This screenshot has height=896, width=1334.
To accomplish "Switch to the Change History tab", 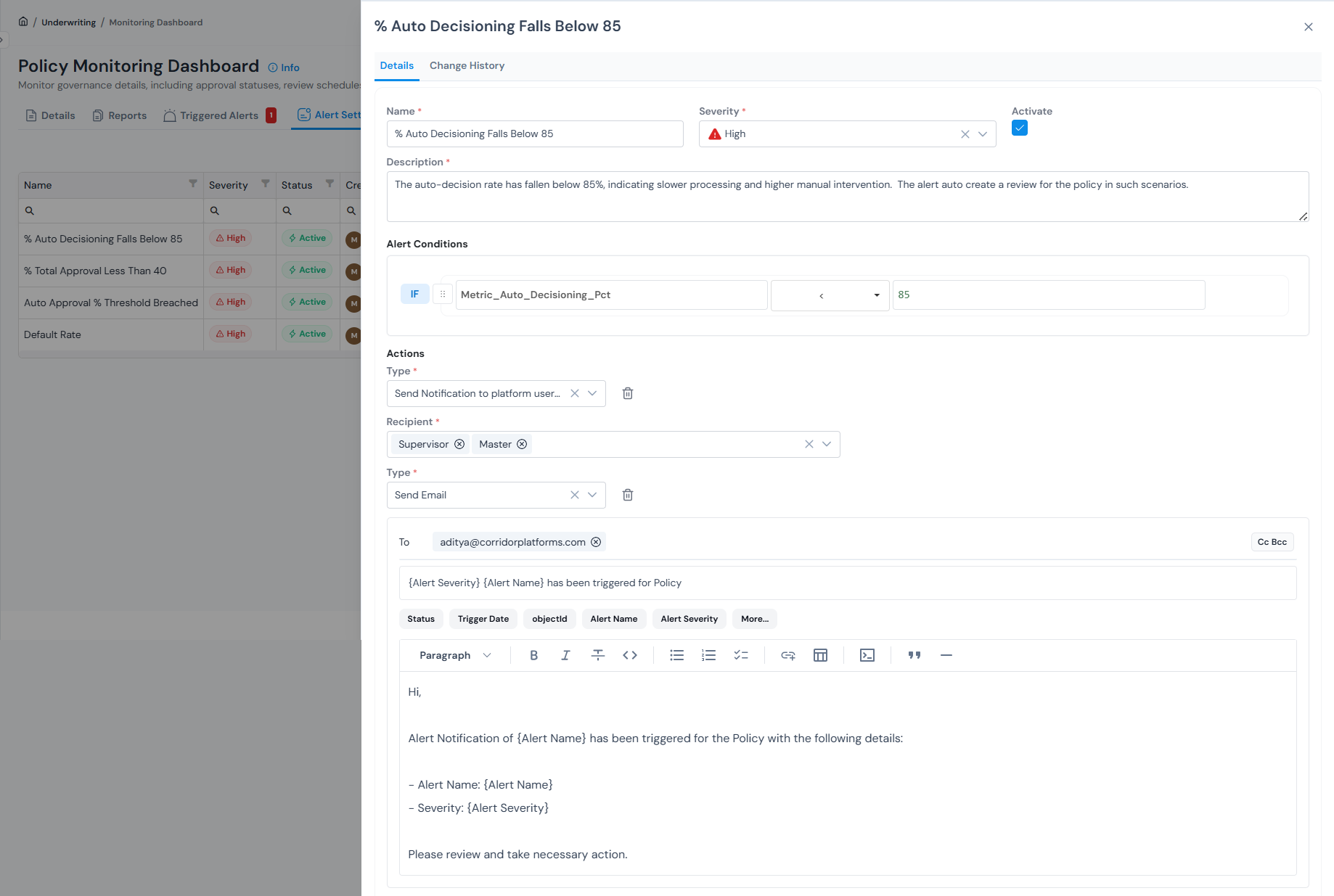I will click(x=467, y=65).
